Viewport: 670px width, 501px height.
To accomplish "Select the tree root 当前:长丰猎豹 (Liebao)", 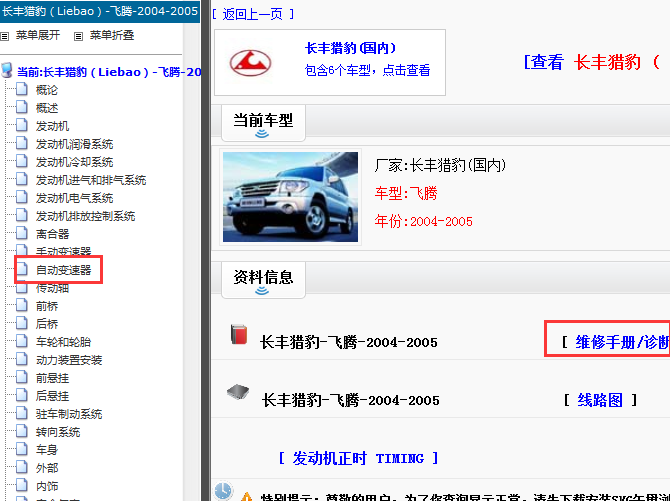I will [x=109, y=72].
